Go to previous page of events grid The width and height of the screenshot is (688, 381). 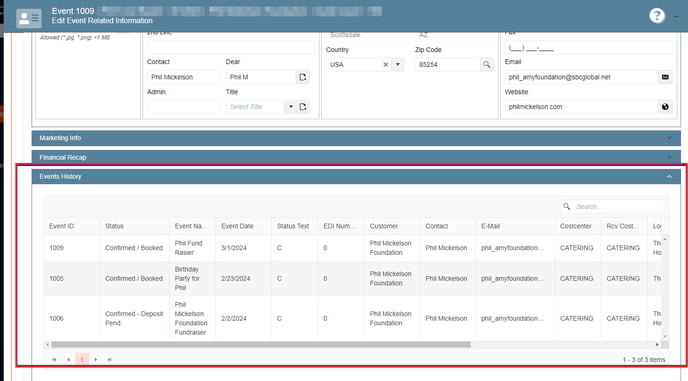point(68,359)
